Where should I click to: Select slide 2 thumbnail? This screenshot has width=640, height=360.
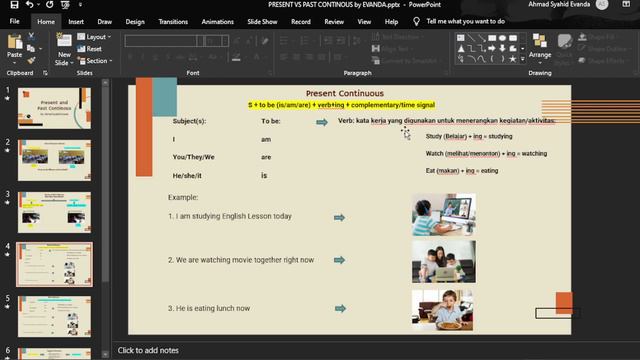click(x=54, y=160)
